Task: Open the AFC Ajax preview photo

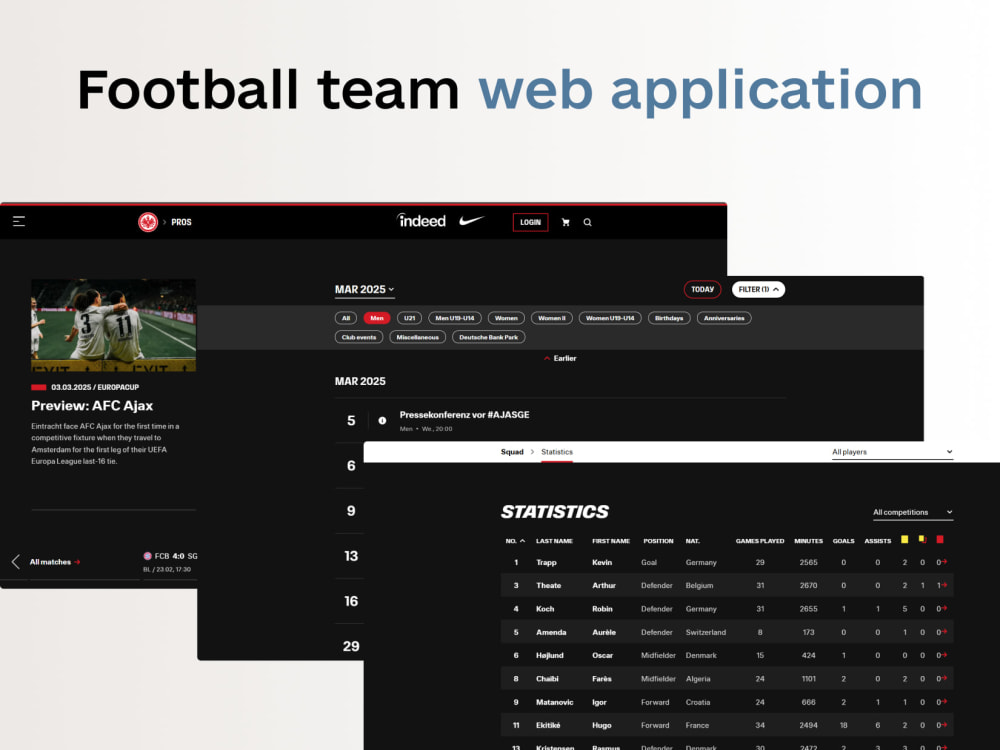Action: (x=114, y=325)
